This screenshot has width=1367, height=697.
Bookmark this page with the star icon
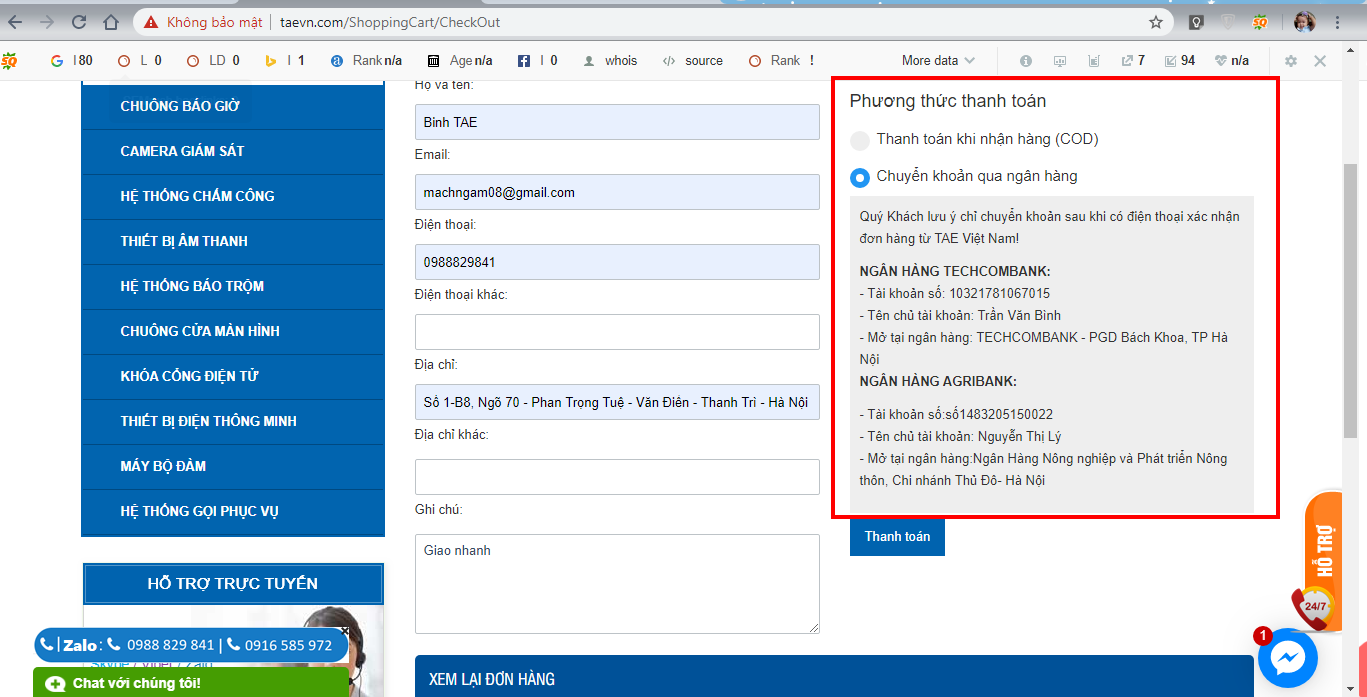coord(1156,22)
